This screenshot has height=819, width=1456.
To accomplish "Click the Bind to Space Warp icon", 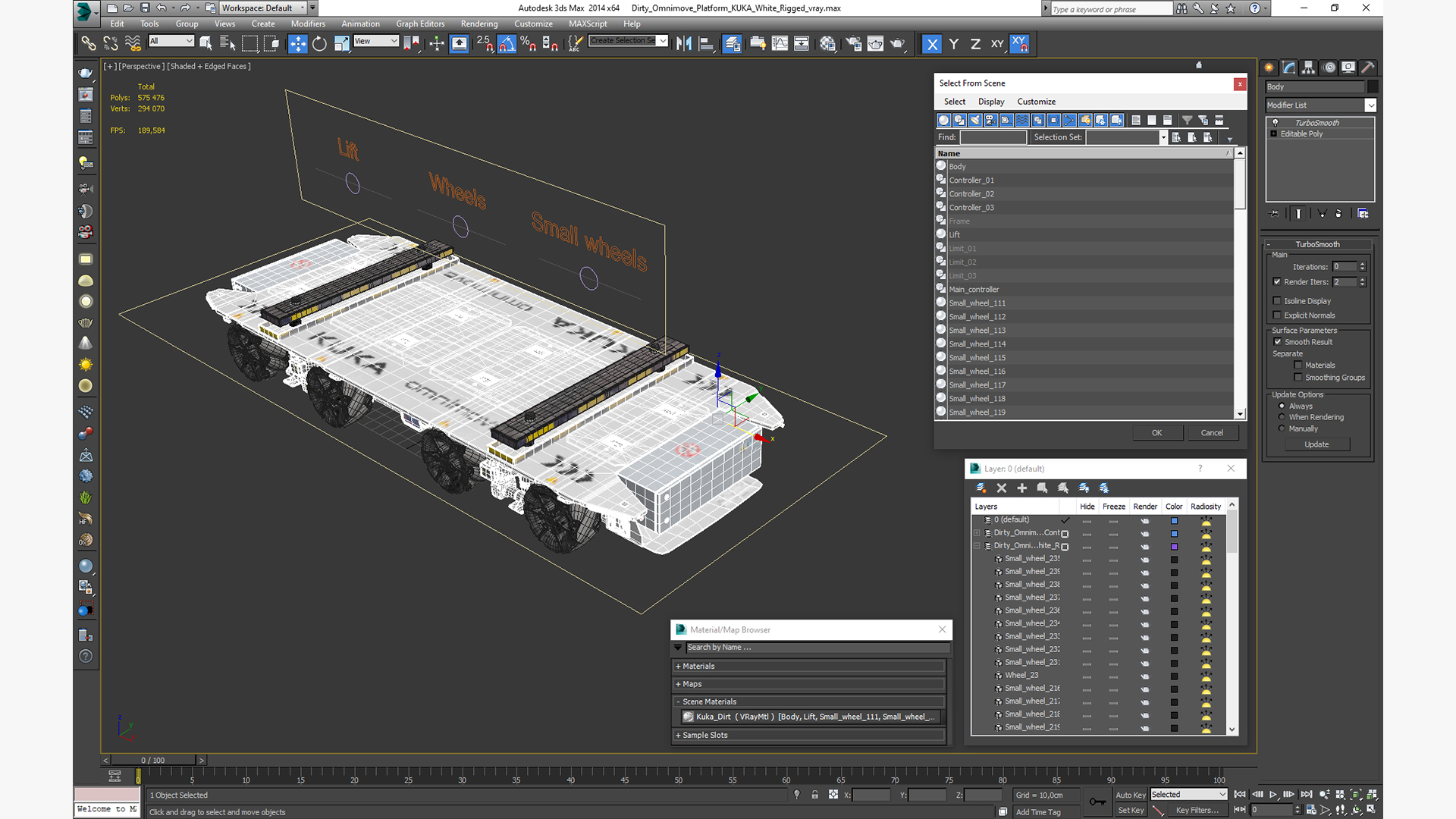I will tap(133, 44).
